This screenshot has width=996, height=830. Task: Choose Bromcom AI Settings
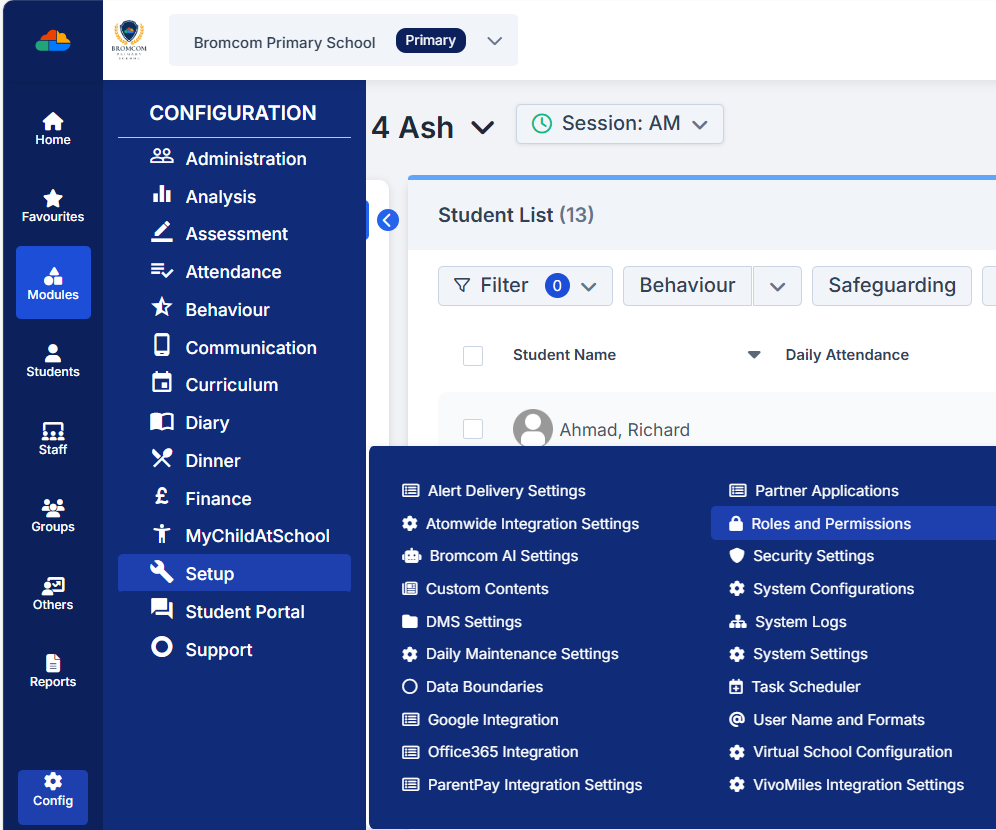503,556
